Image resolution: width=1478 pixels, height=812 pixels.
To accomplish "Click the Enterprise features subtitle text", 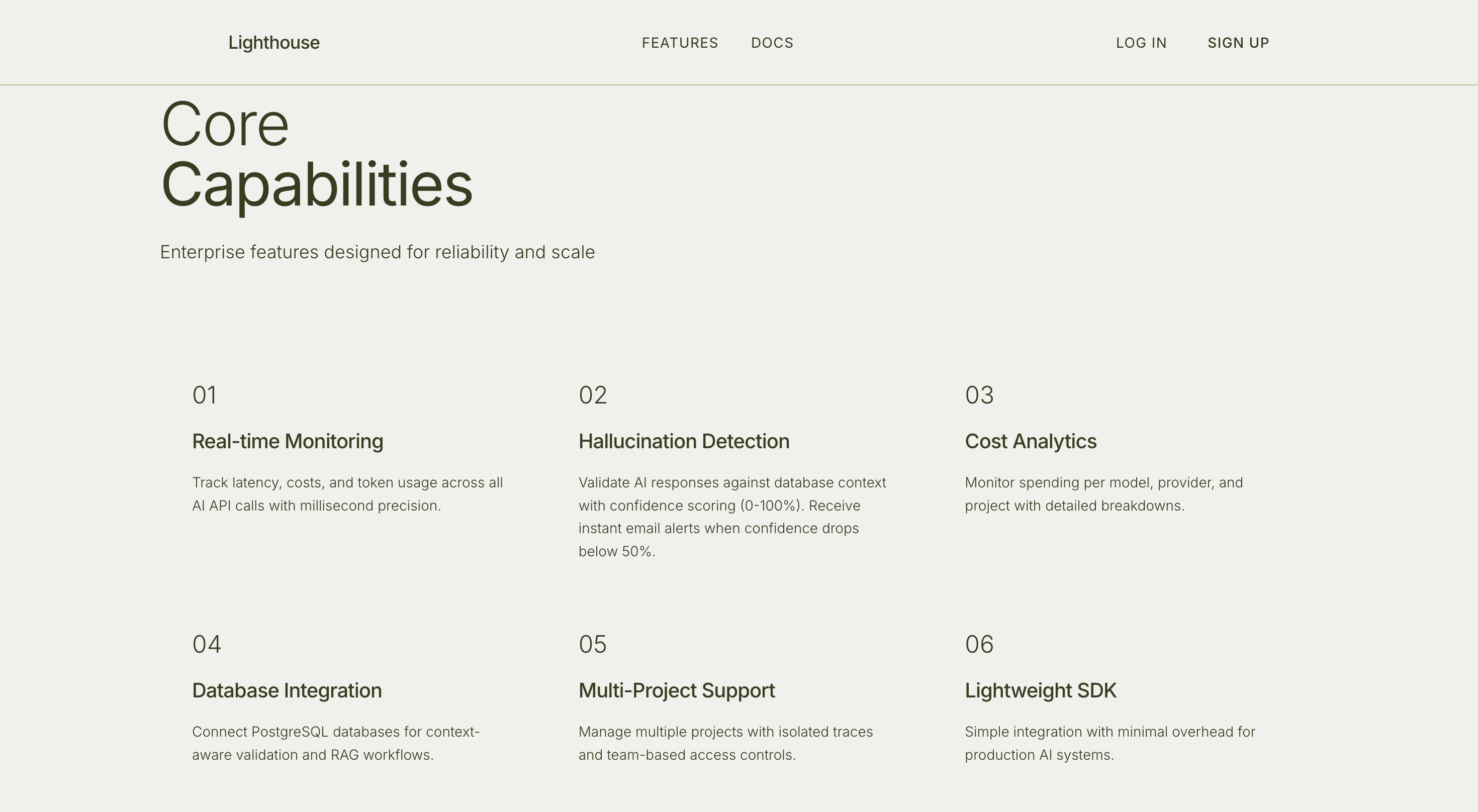I will 377,252.
